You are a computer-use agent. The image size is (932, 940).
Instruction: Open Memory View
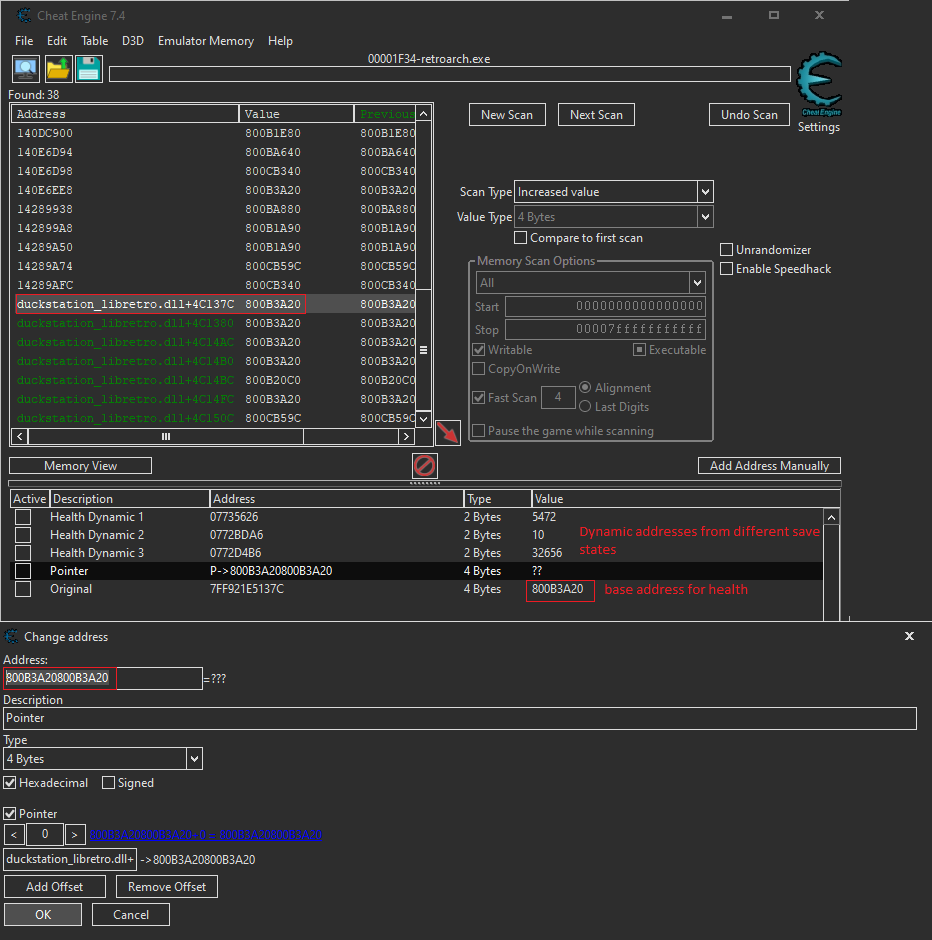[80, 466]
